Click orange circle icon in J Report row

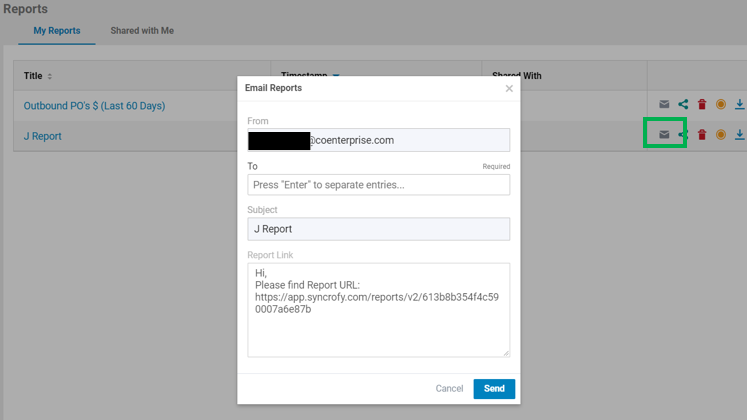coord(721,135)
